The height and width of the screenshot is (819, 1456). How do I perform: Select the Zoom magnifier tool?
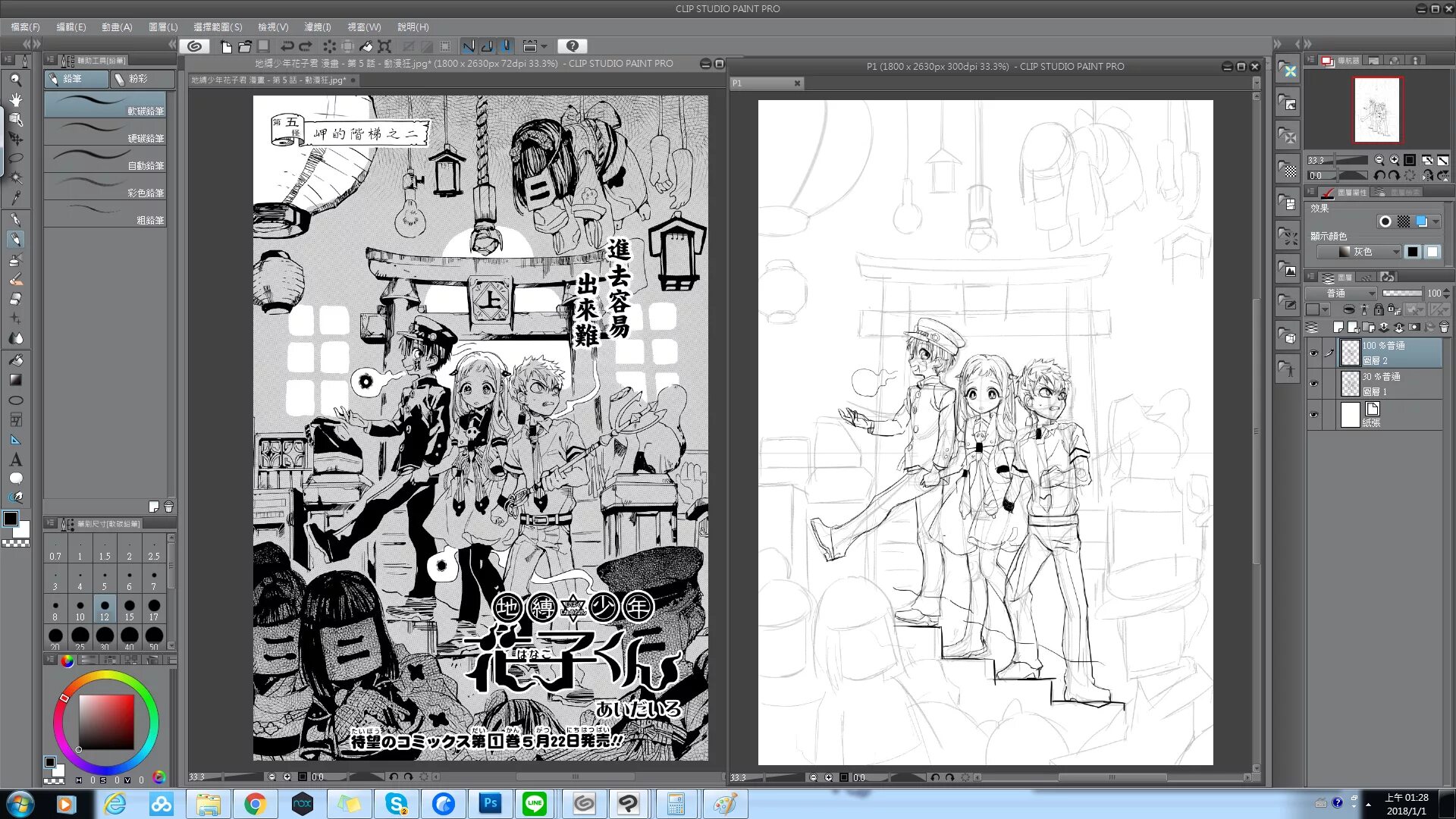click(15, 79)
